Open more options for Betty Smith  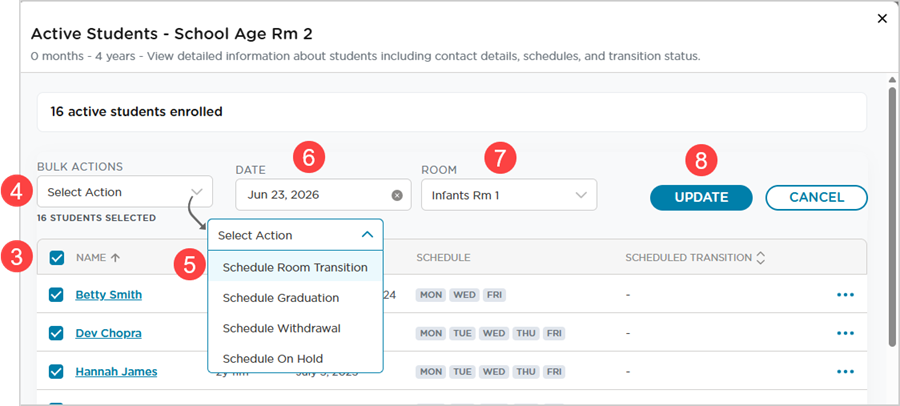click(845, 295)
